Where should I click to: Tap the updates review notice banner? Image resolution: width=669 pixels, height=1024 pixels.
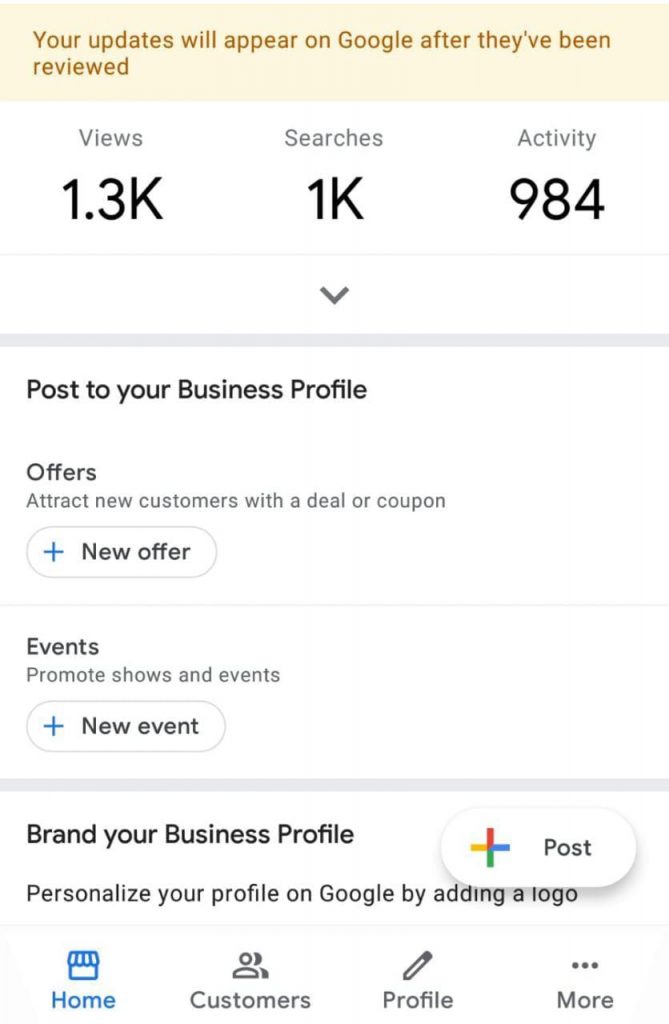(x=334, y=53)
